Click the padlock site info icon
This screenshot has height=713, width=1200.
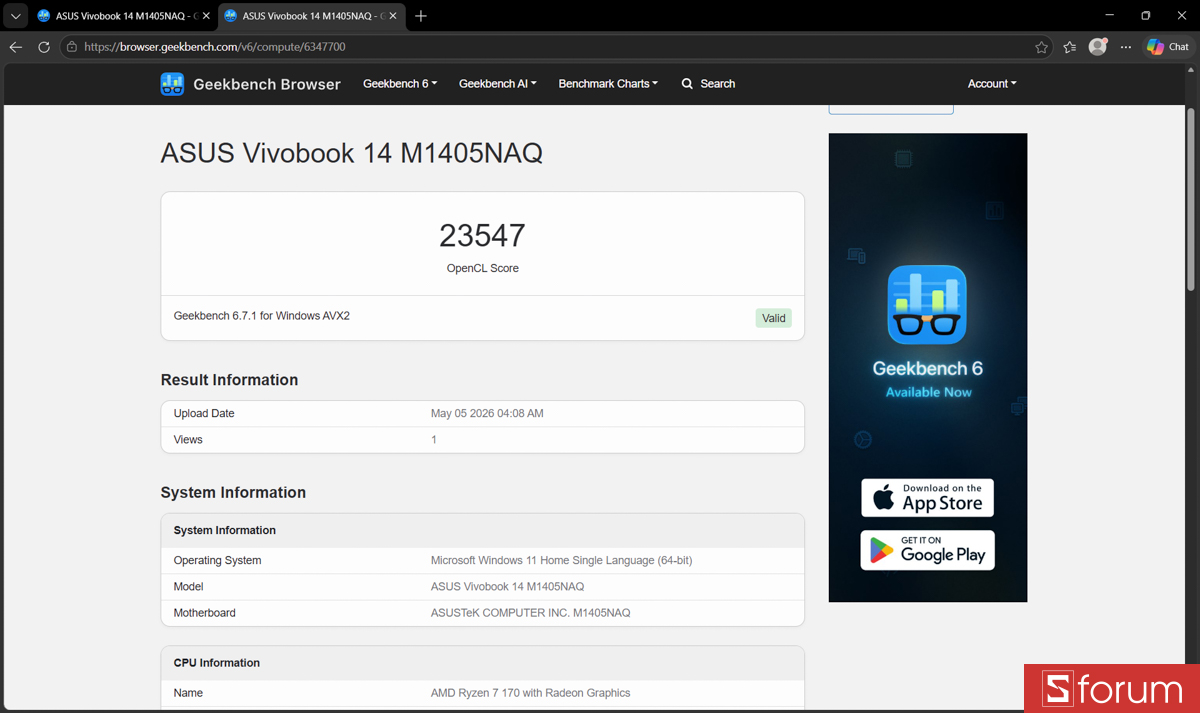pyautogui.click(x=71, y=47)
